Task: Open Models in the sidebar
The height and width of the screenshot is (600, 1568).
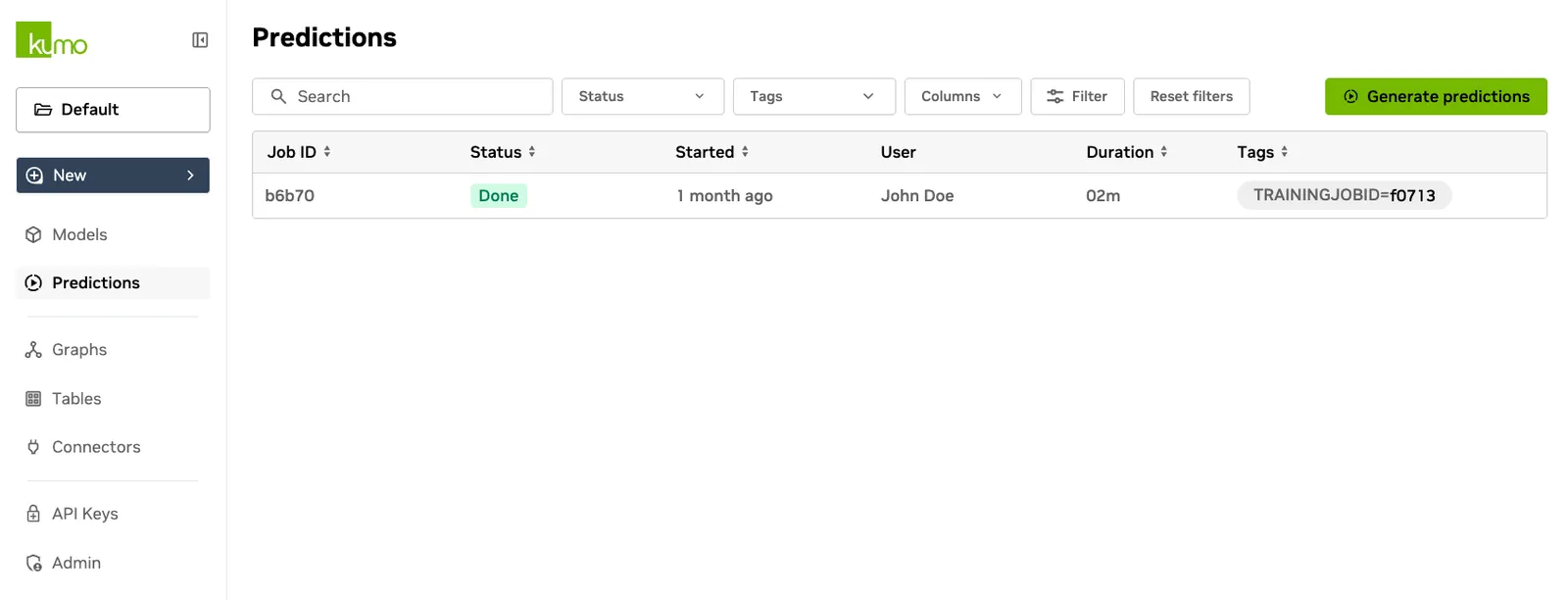Action: point(113,234)
